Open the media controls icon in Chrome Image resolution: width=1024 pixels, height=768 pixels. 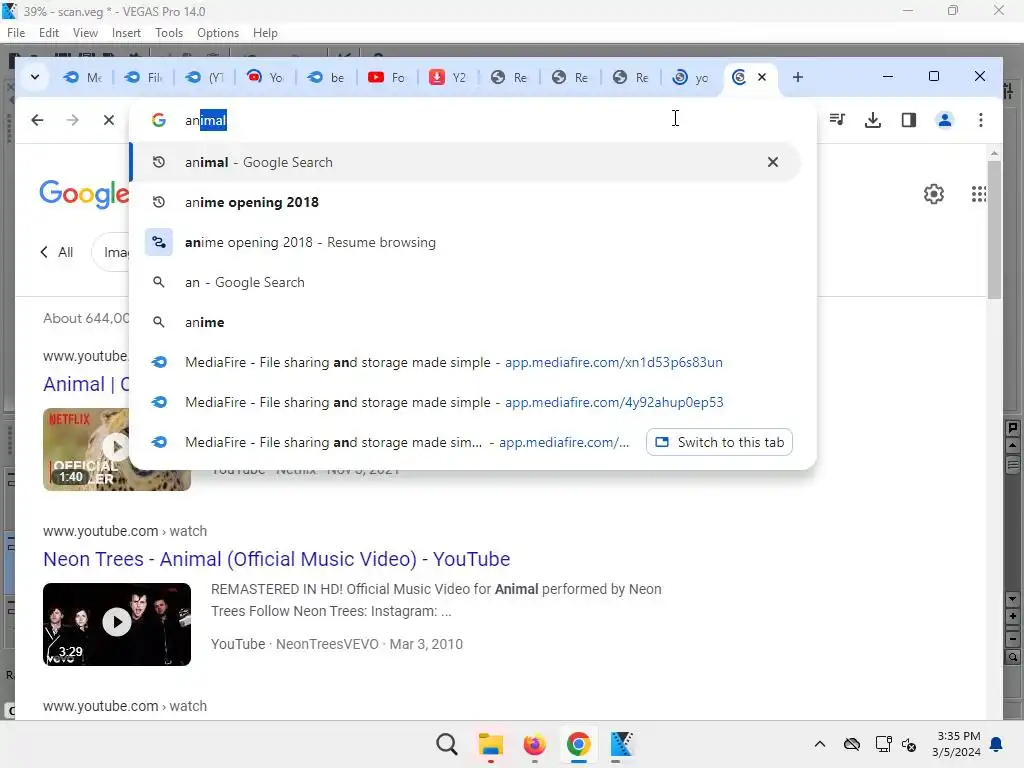(837, 120)
